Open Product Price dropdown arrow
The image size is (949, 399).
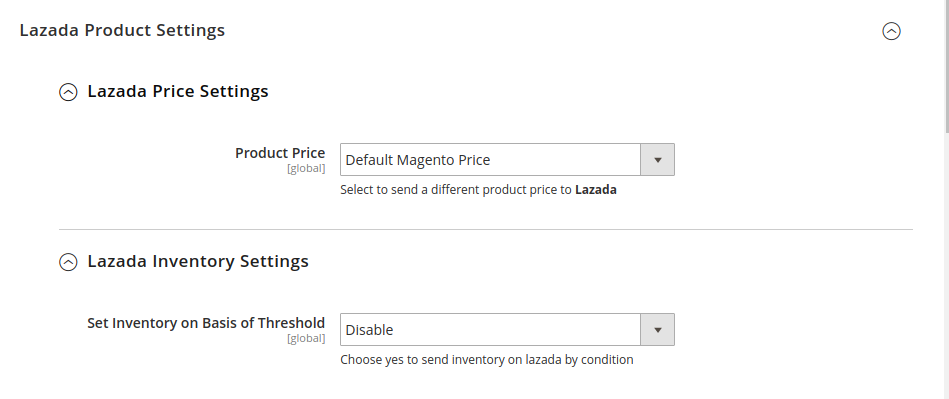pos(657,160)
